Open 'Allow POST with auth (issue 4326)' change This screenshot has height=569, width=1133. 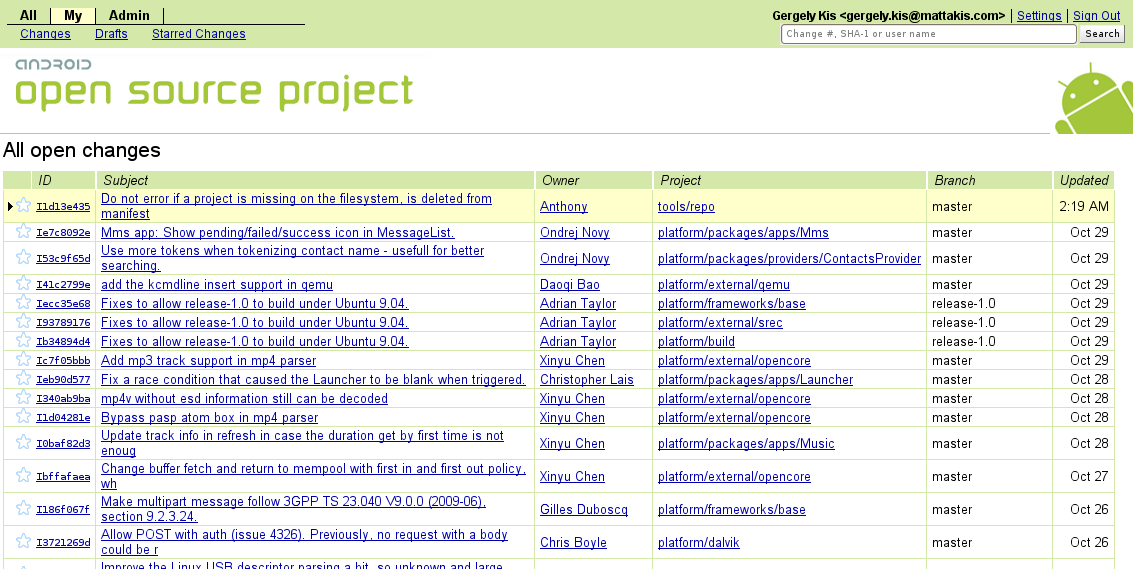tap(304, 542)
